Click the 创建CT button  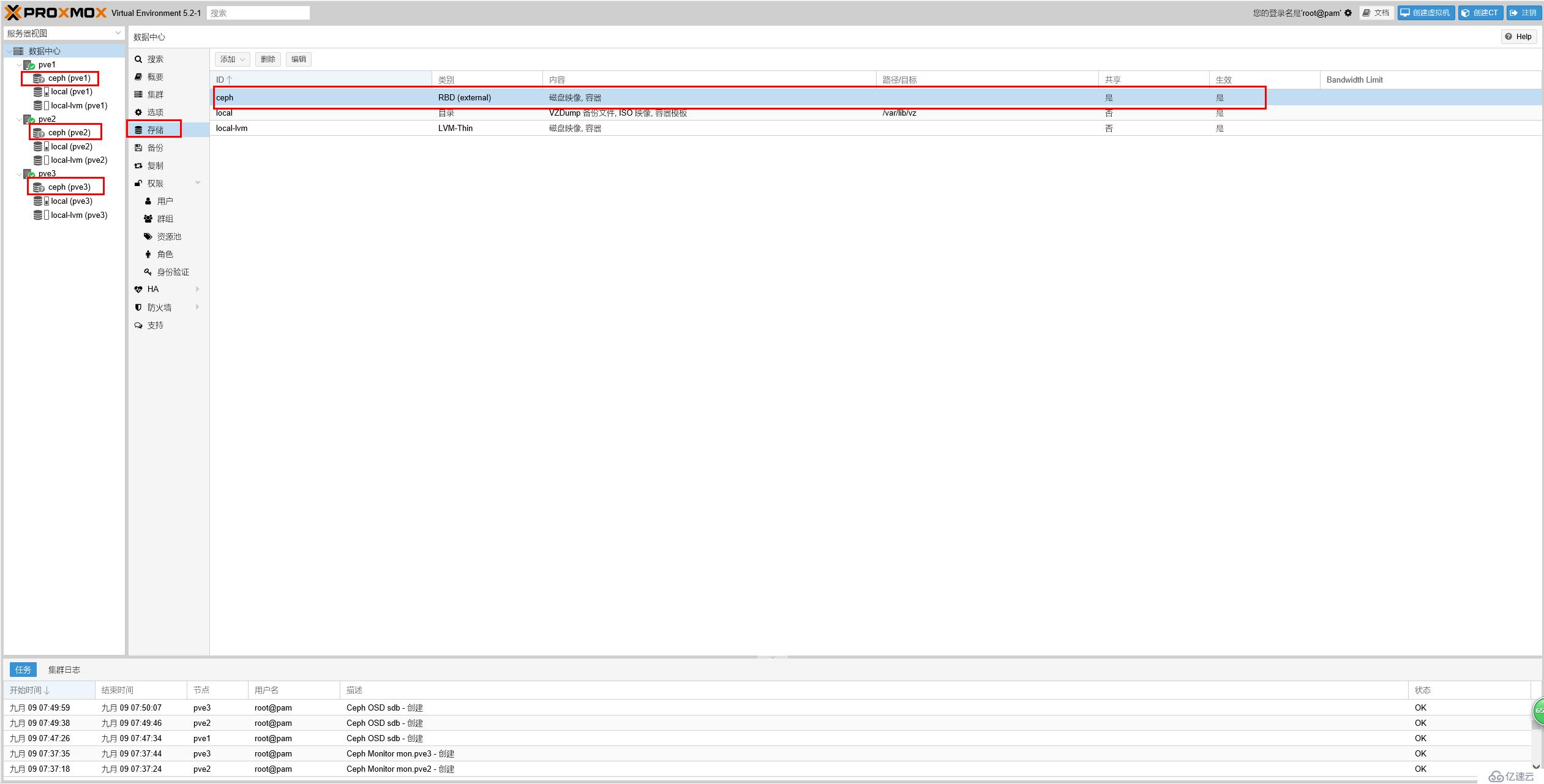point(1480,13)
